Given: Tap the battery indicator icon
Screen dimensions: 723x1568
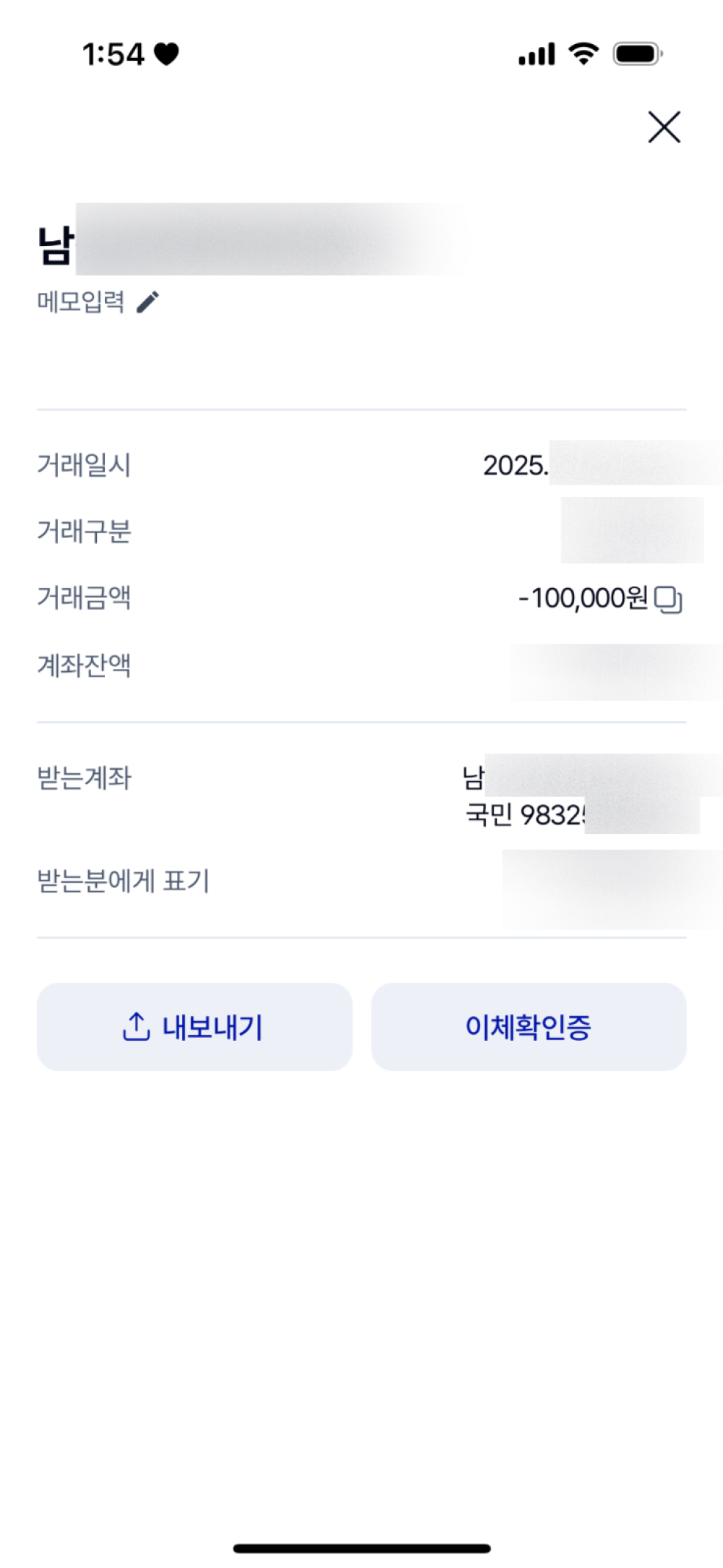Looking at the screenshot, I should pos(637,54).
